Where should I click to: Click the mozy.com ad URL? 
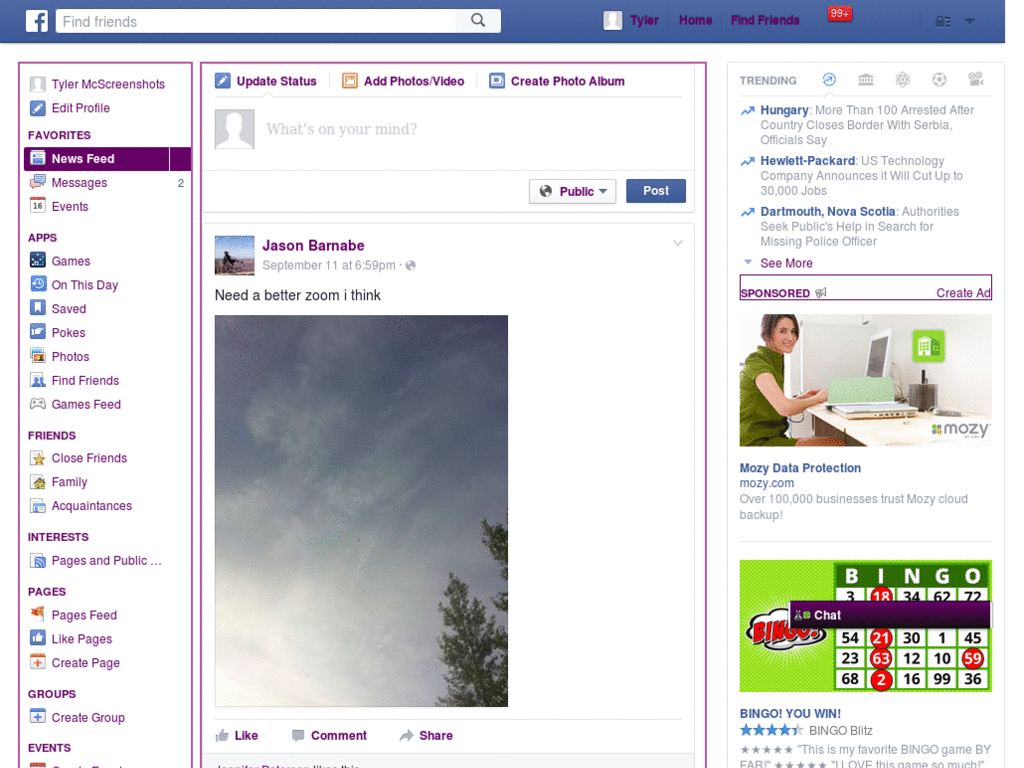pyautogui.click(x=767, y=483)
